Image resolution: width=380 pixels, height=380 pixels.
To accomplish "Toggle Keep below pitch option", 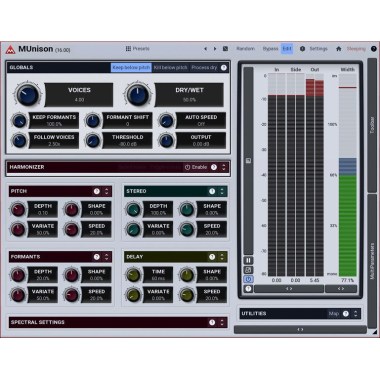I will click(131, 67).
